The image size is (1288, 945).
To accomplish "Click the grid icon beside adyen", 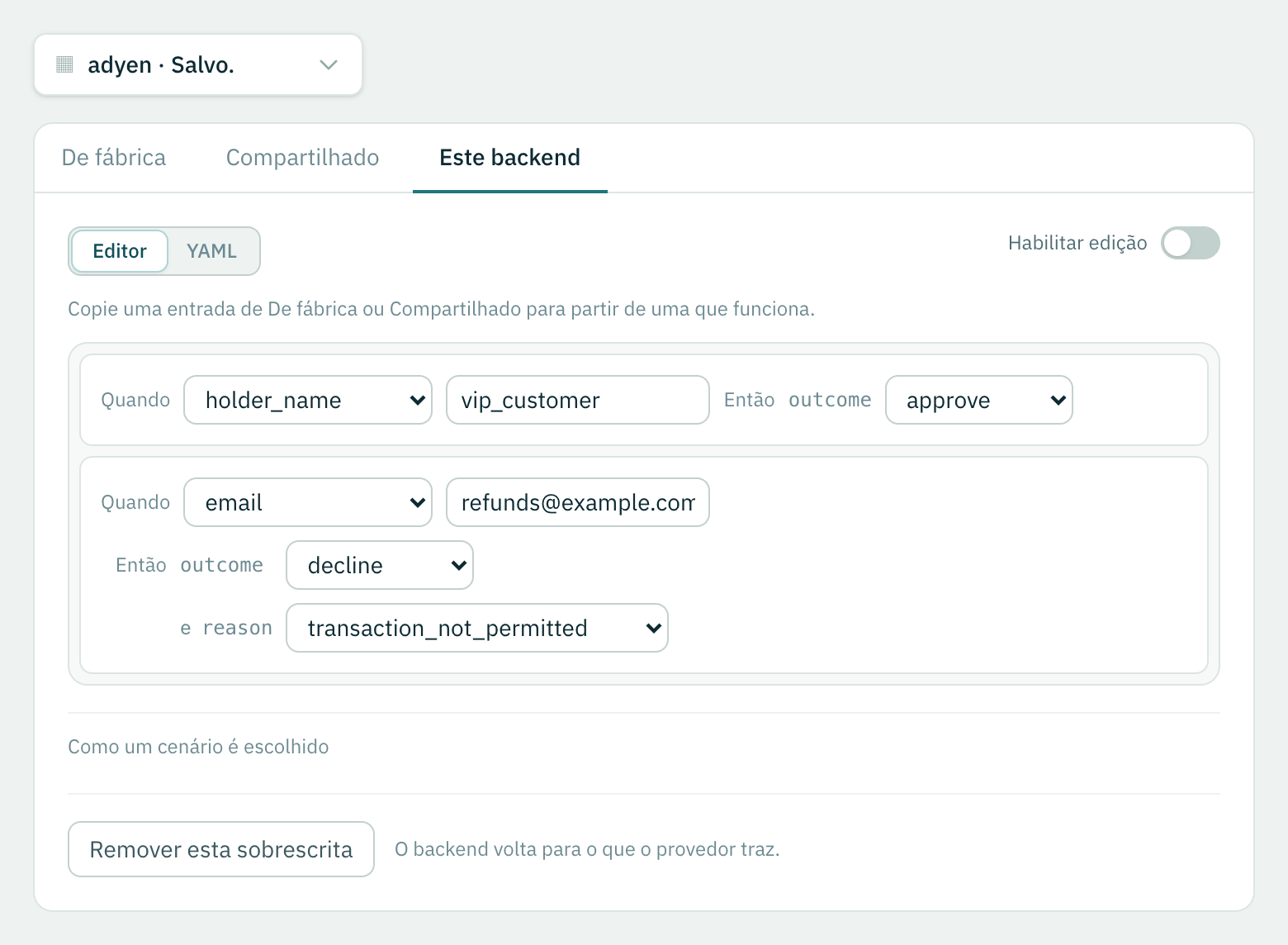I will pyautogui.click(x=64, y=64).
